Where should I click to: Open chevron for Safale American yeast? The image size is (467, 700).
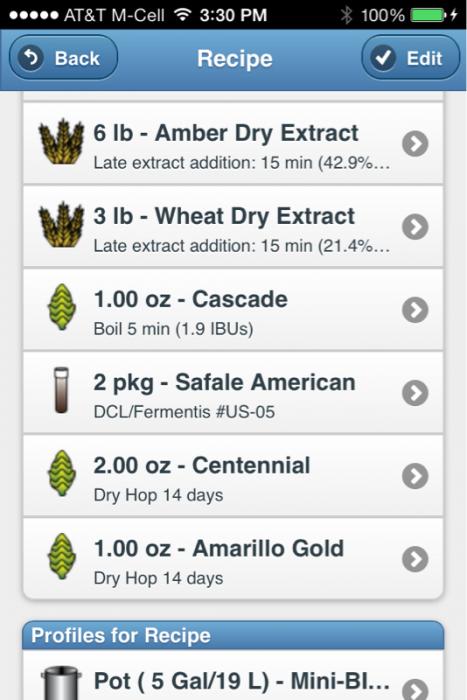click(x=415, y=393)
